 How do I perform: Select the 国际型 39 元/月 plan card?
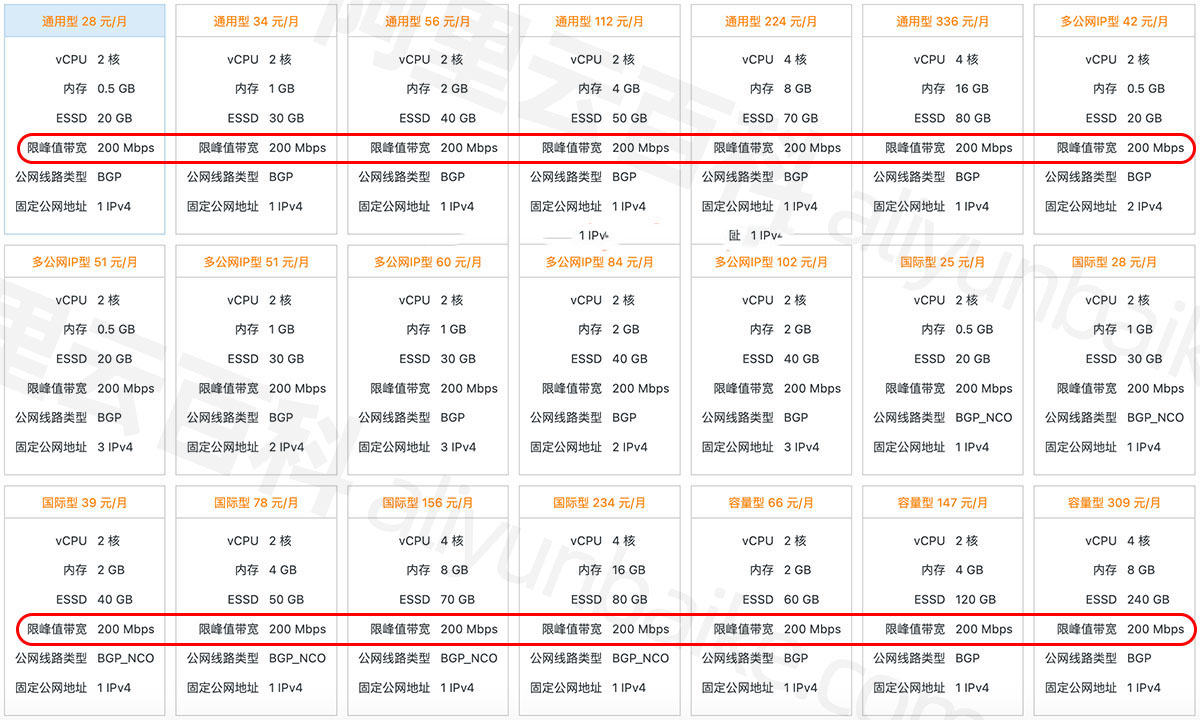[85, 601]
